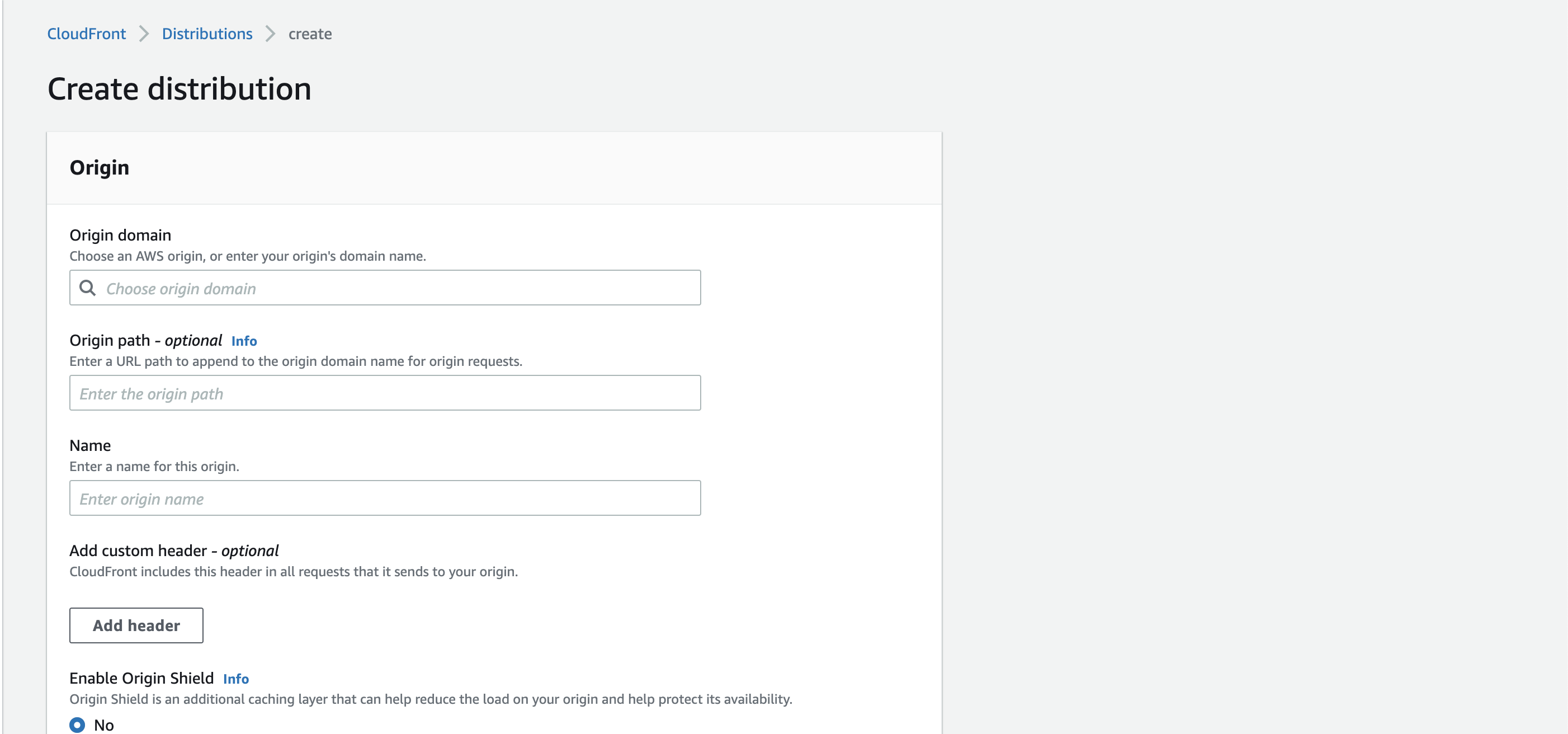Image resolution: width=1568 pixels, height=734 pixels.
Task: Navigate to Distributions breadcrumb link
Action: coord(207,34)
